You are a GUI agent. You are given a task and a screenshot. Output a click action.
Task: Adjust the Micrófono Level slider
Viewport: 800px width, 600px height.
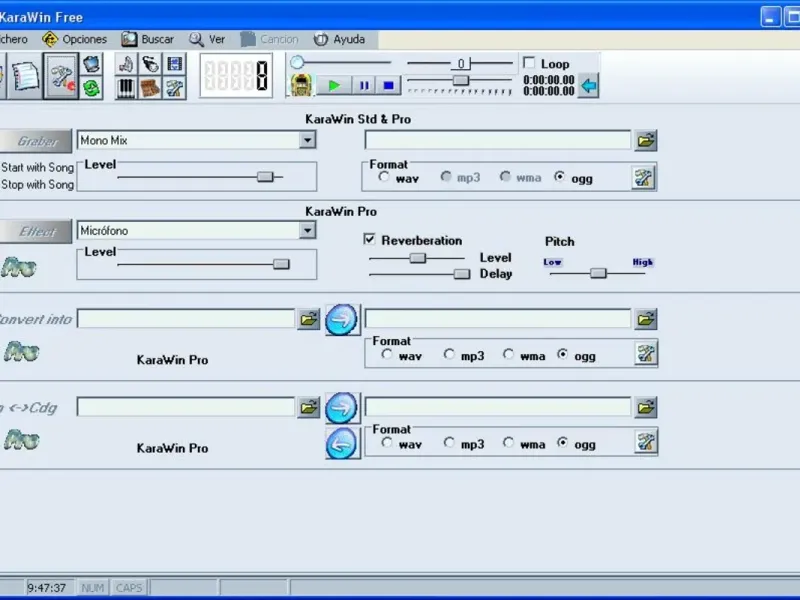click(x=281, y=264)
